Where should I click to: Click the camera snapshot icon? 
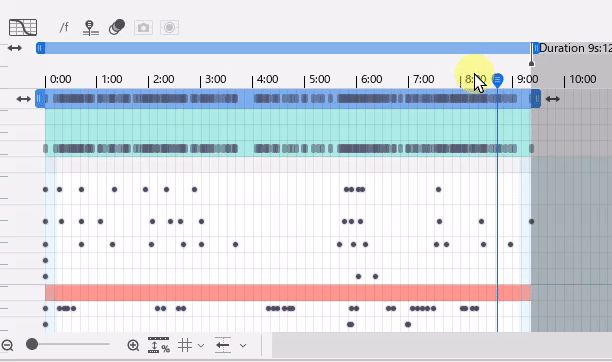coord(143,28)
